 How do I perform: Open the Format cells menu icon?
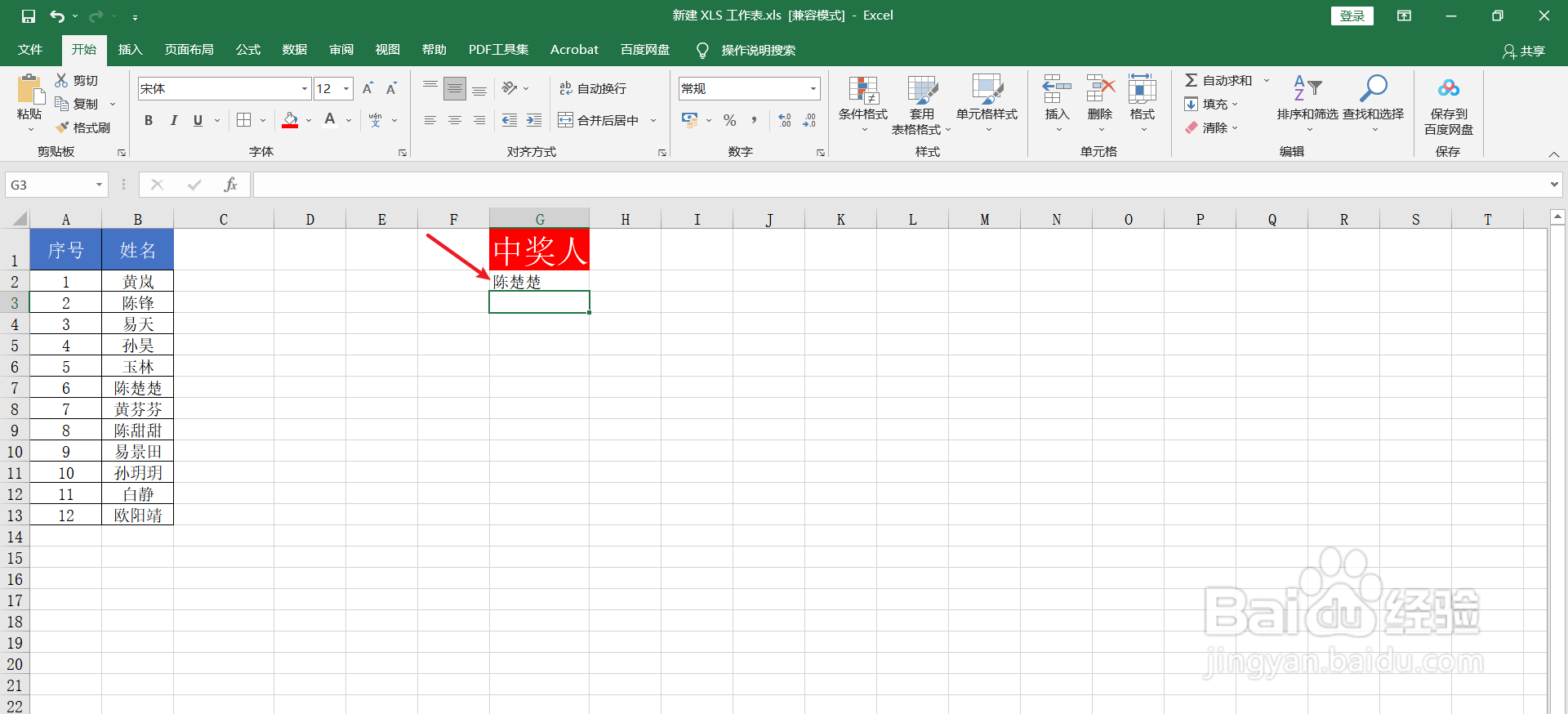[x=1143, y=89]
